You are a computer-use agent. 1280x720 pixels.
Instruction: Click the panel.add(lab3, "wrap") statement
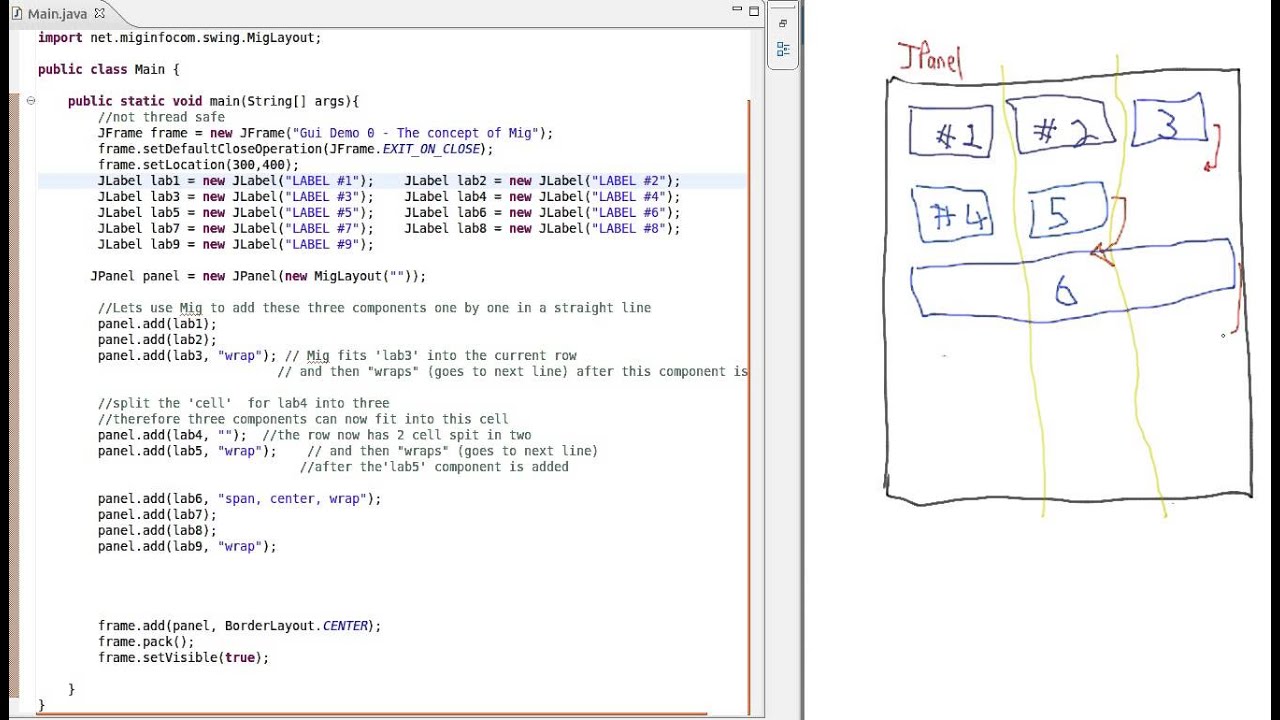pos(187,356)
